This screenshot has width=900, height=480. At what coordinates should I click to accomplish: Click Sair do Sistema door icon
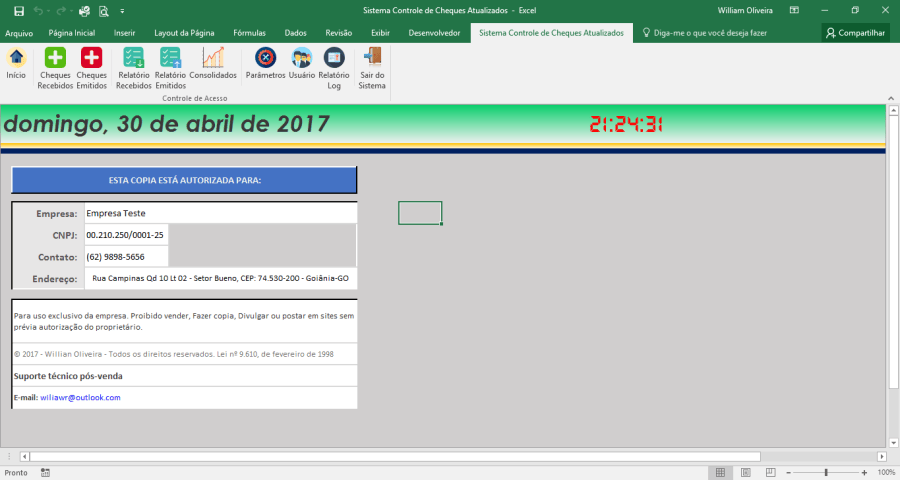372,57
